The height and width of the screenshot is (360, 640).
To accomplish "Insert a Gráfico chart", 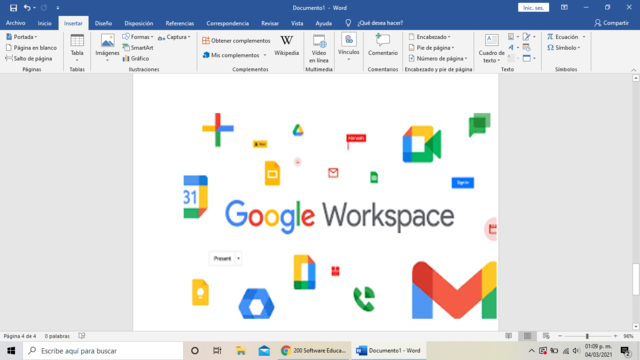I will [136, 58].
